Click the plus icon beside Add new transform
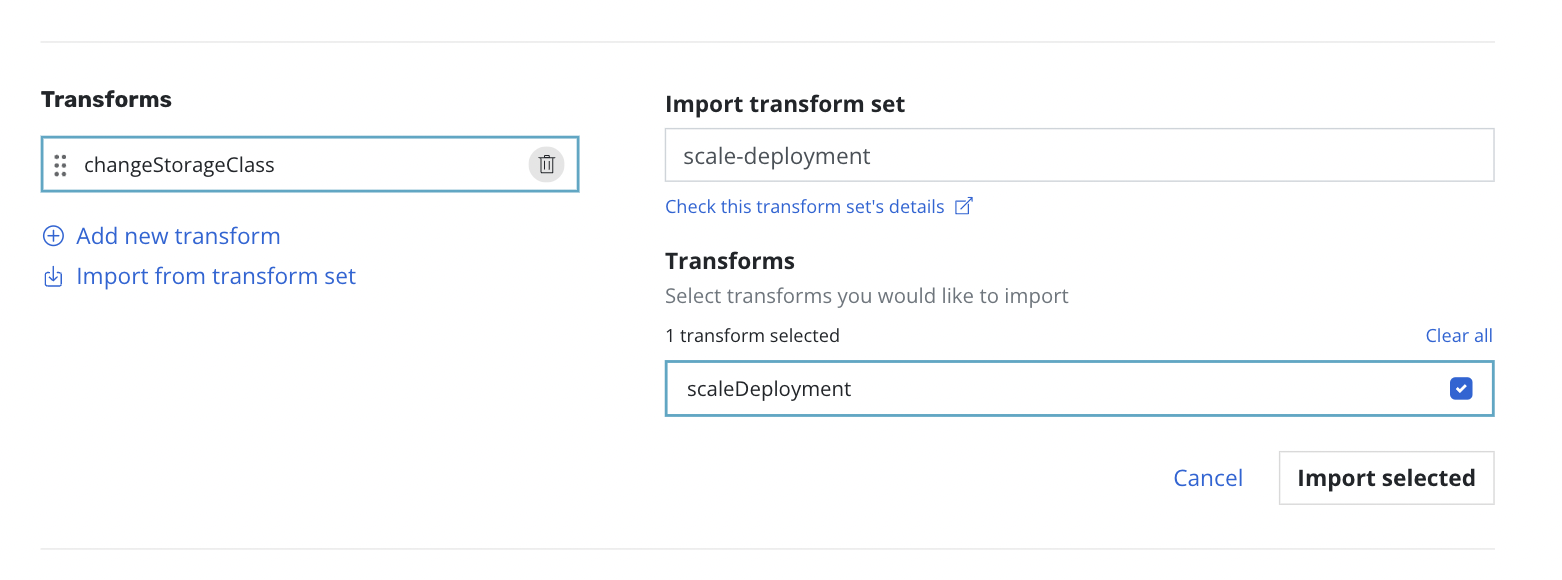 pyautogui.click(x=52, y=236)
